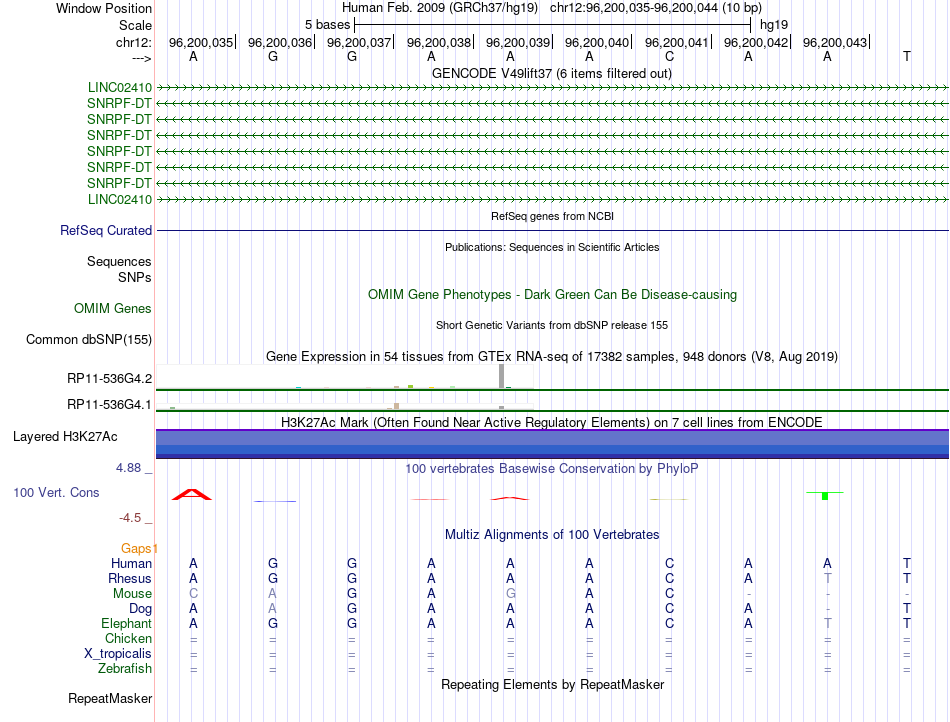Screen dimensions: 950x722
Task: Click the Human alignment row label
Action: pos(131,563)
